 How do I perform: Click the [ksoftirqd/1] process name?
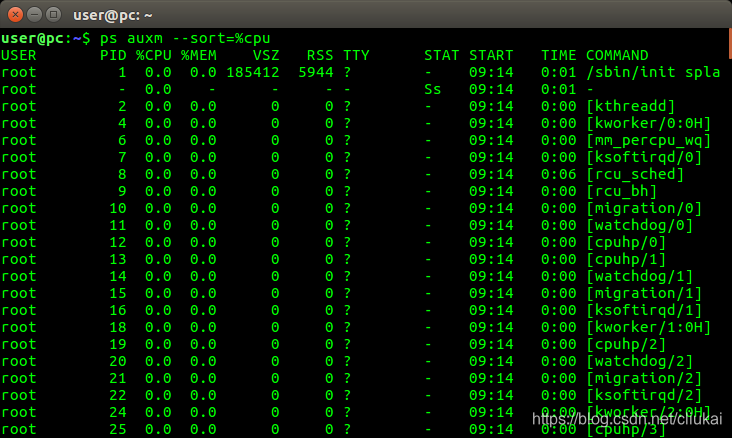pos(644,311)
